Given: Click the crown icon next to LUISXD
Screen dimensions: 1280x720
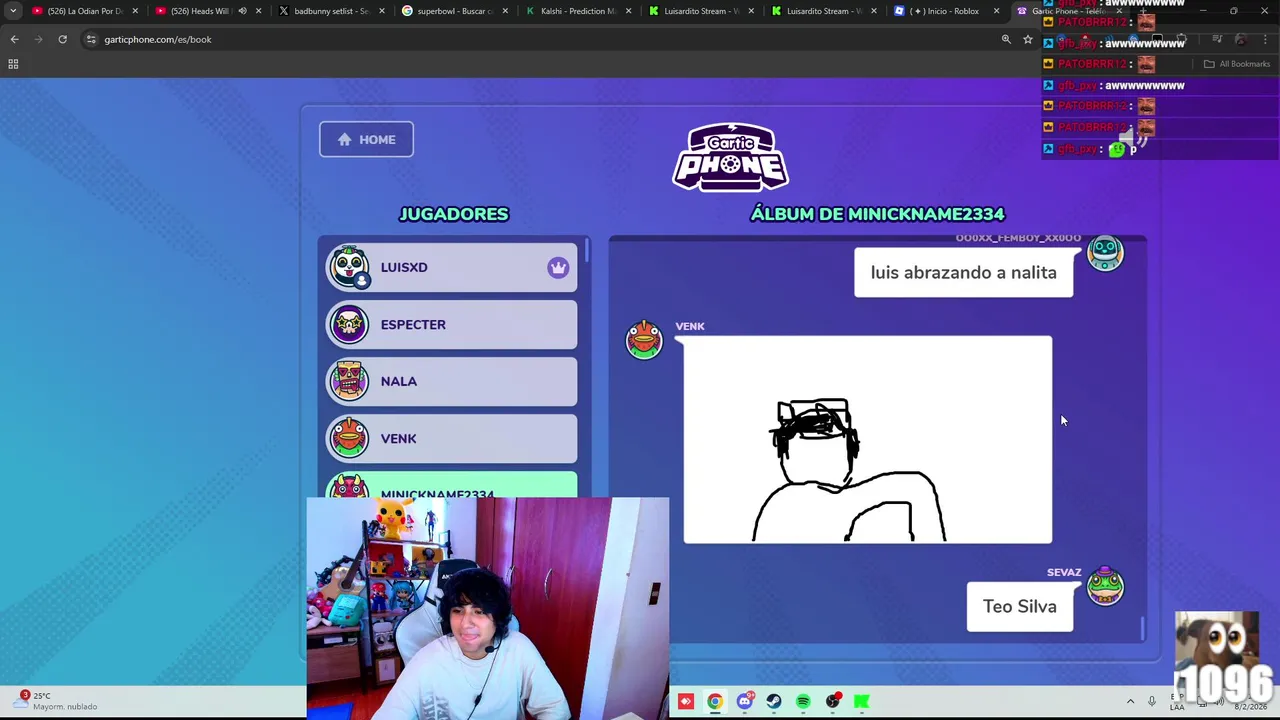Looking at the screenshot, I should tap(558, 267).
